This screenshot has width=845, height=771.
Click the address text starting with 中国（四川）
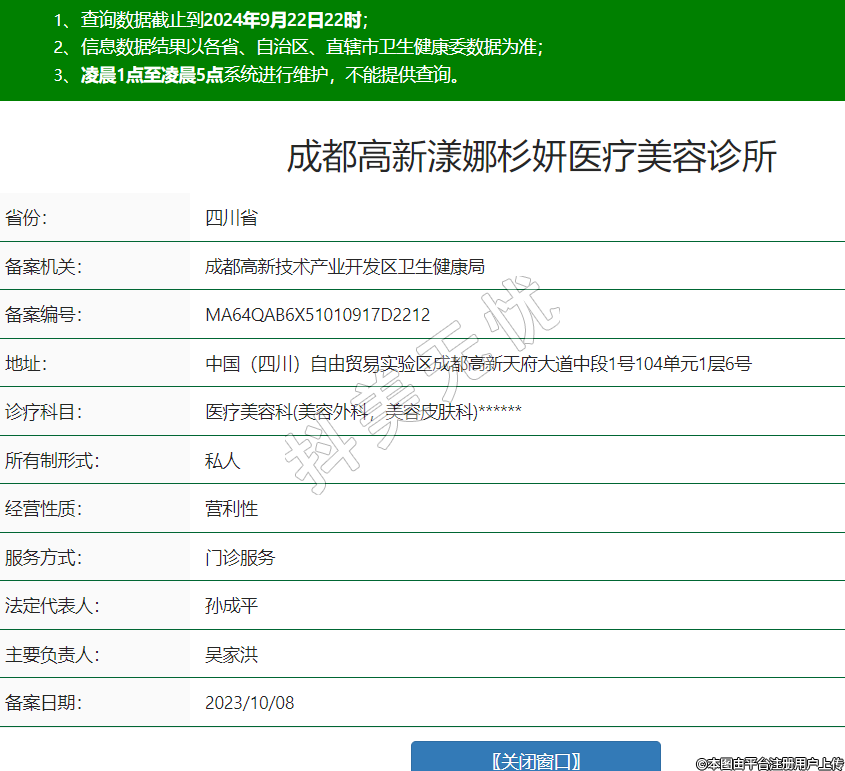[478, 363]
